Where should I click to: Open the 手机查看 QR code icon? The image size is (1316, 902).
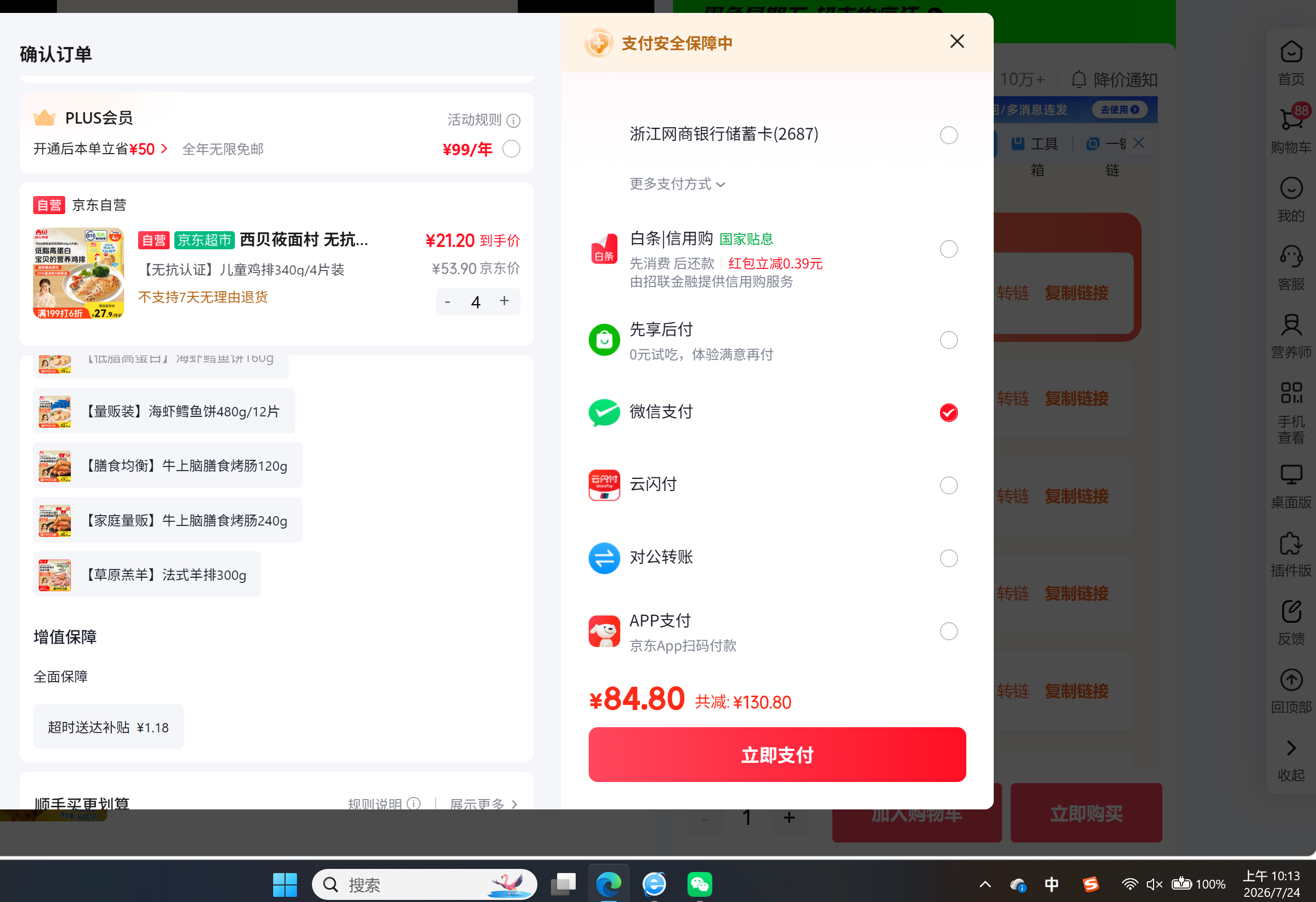tap(1291, 393)
